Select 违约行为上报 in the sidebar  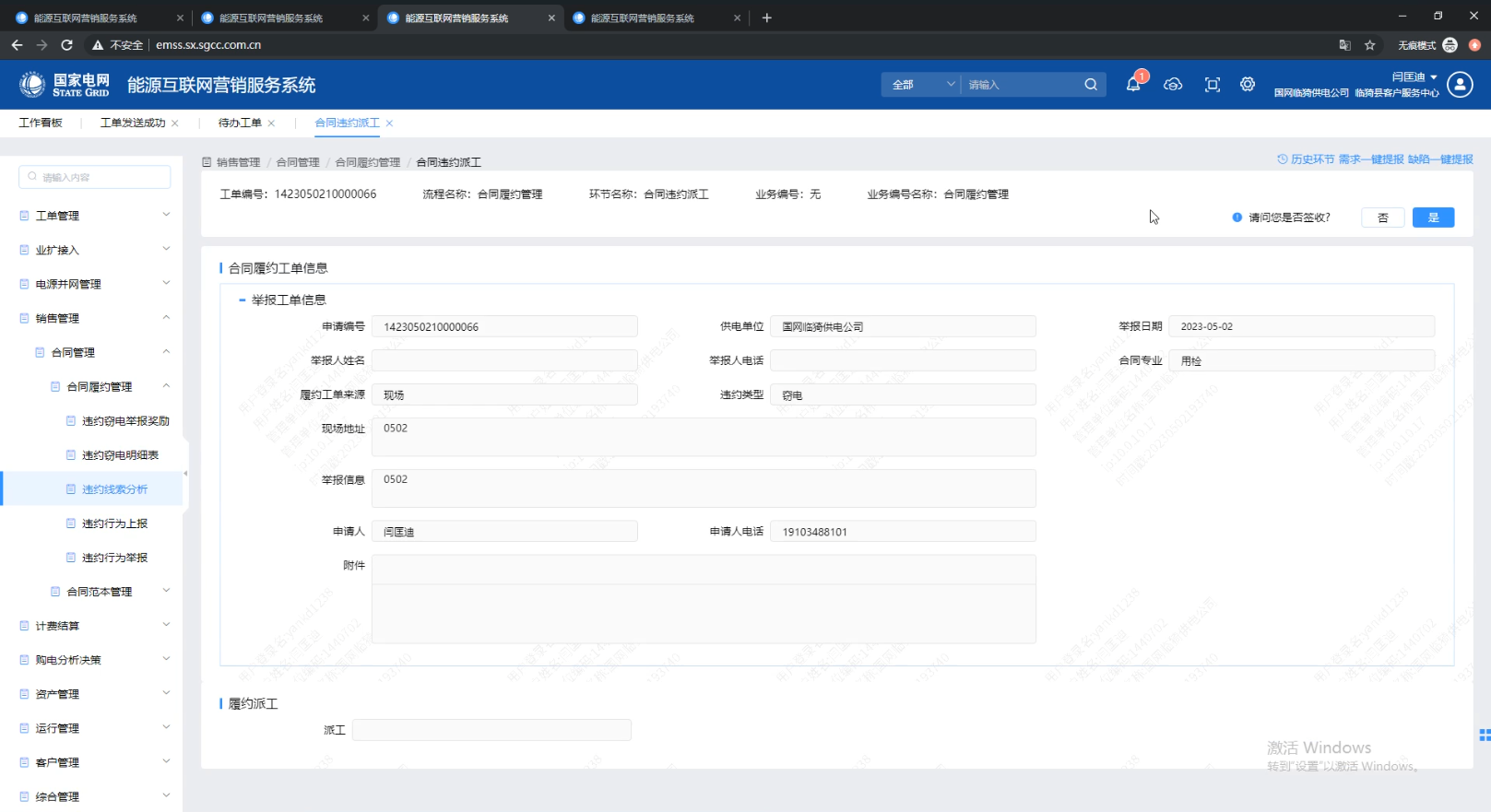[114, 524]
